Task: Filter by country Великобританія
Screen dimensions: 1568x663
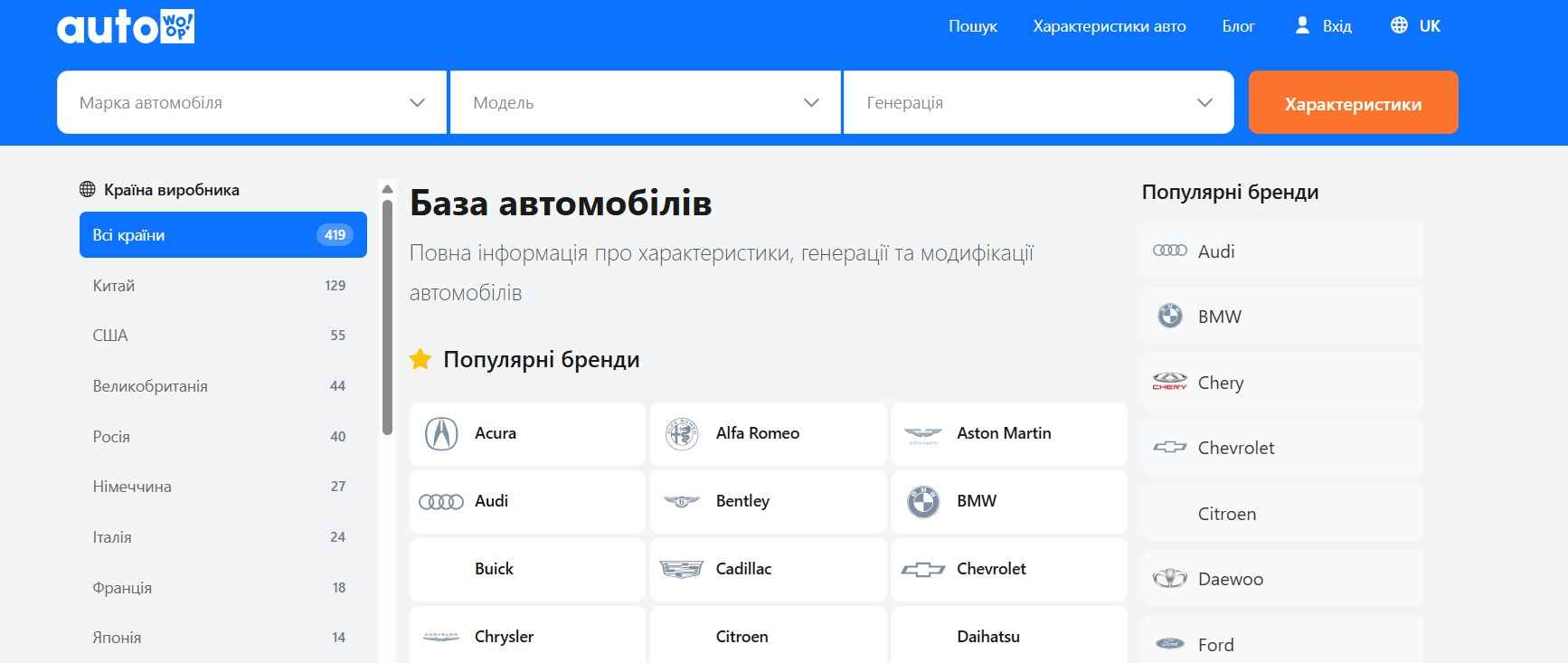Action: [x=223, y=386]
